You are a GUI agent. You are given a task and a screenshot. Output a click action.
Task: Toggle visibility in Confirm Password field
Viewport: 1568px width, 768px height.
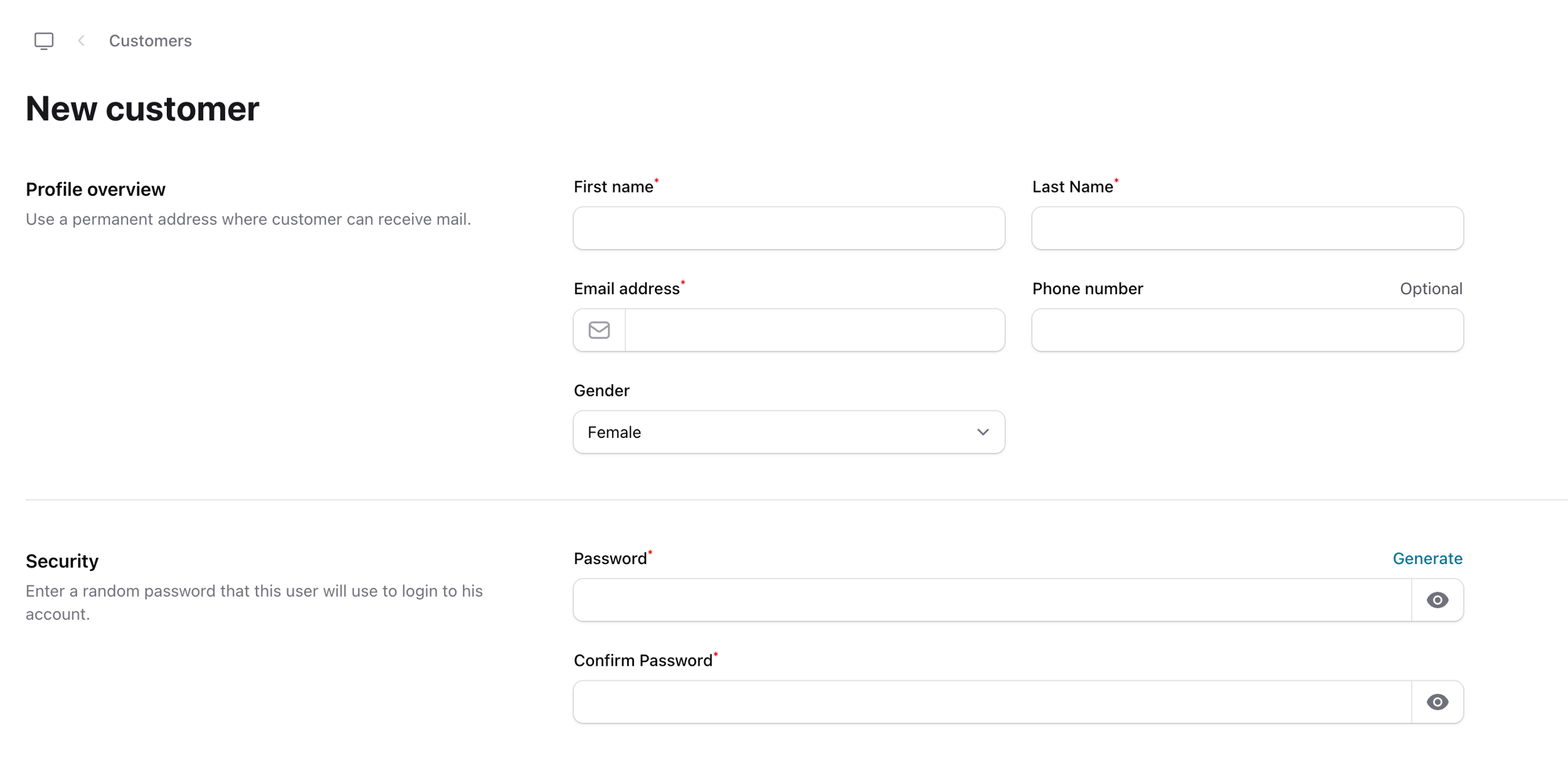click(x=1437, y=701)
